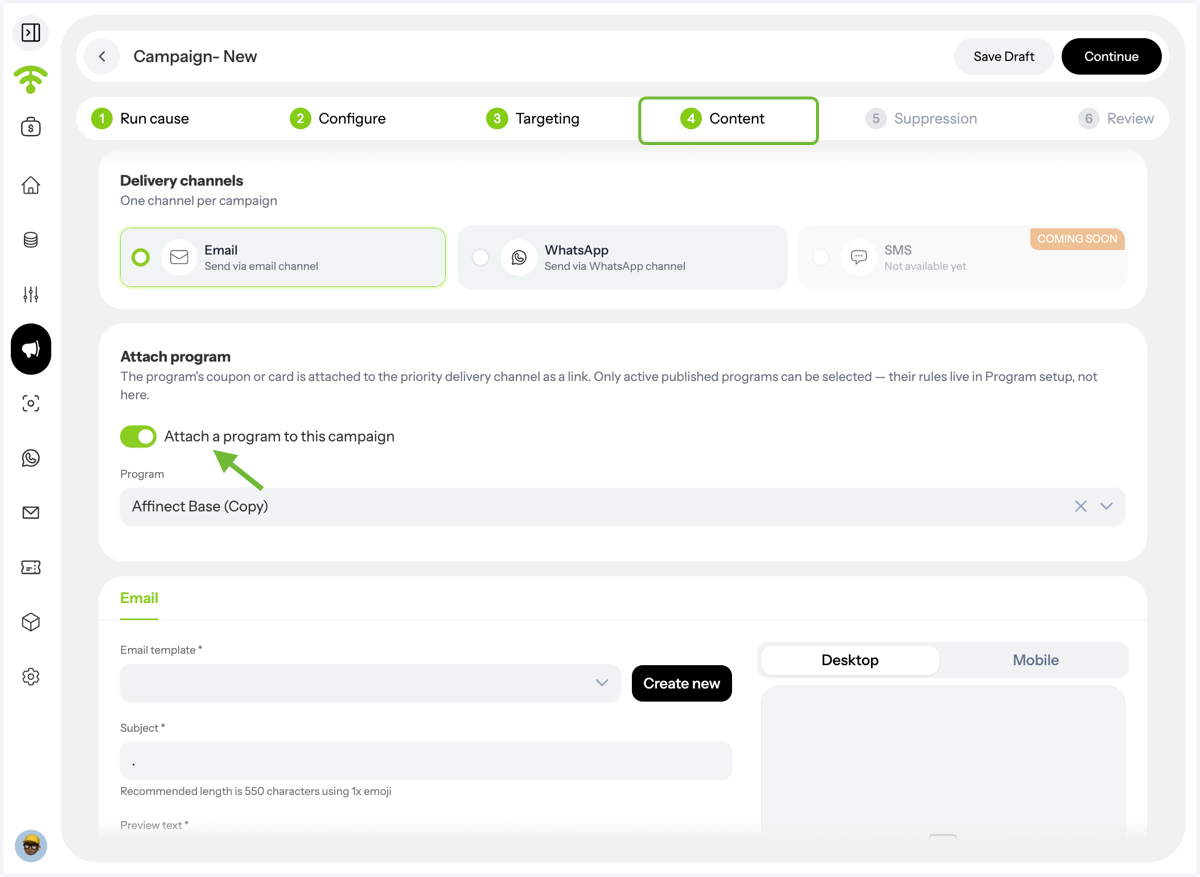Open the Home icon in sidebar
The width and height of the screenshot is (1200, 877).
31,185
